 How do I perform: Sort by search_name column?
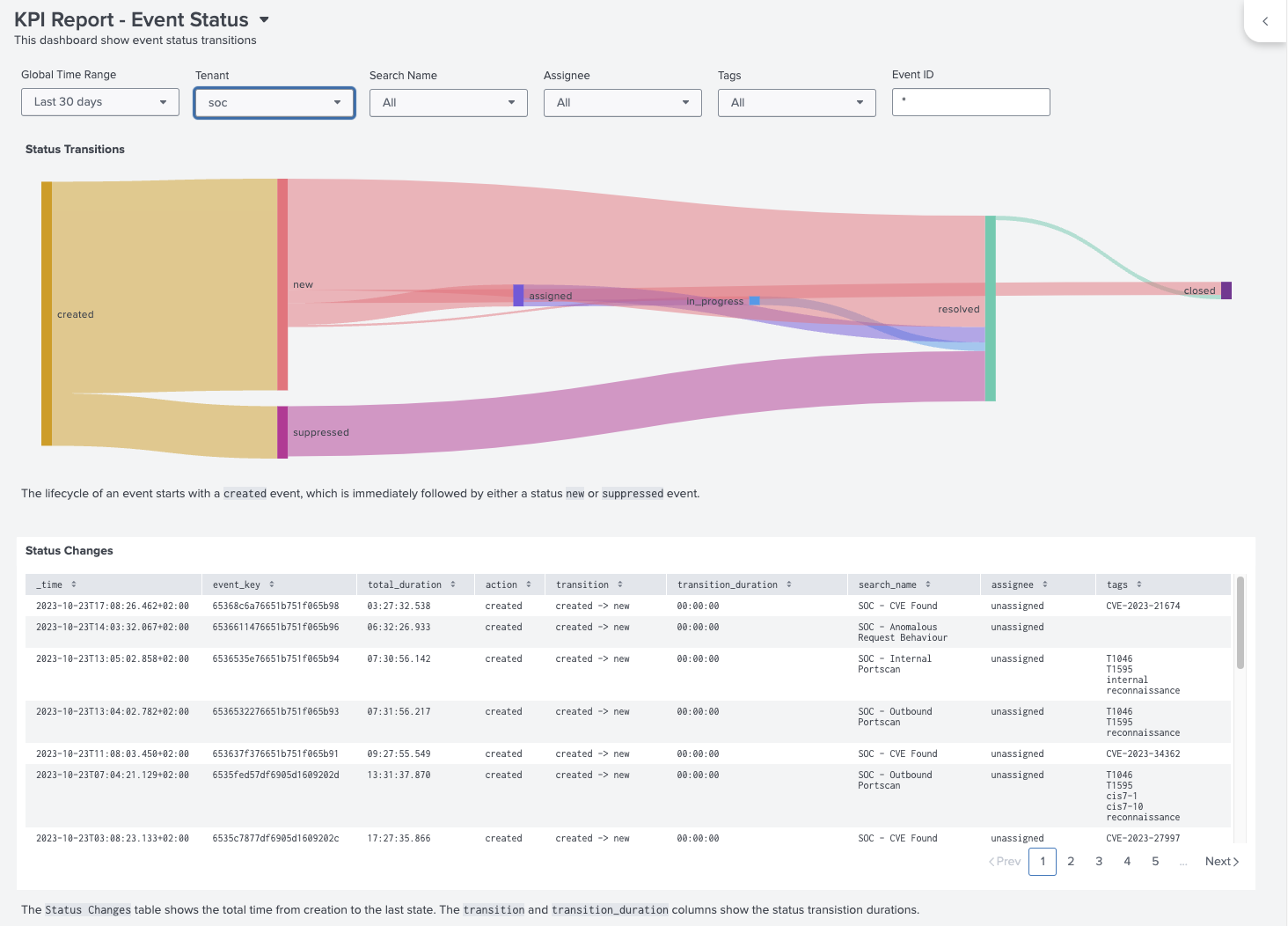[926, 584]
